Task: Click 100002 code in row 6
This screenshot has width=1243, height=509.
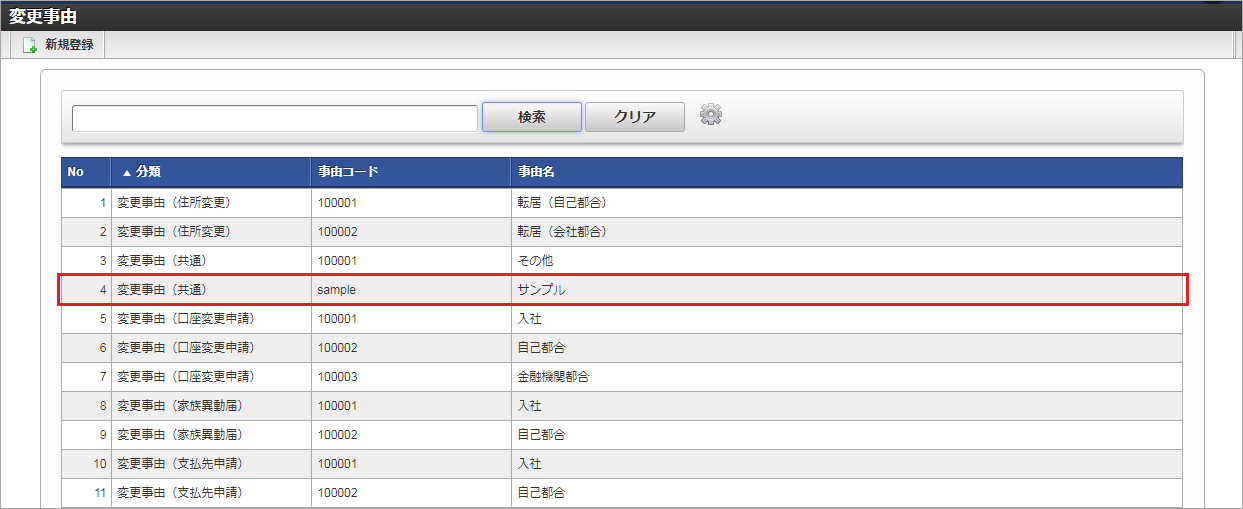Action: point(337,348)
